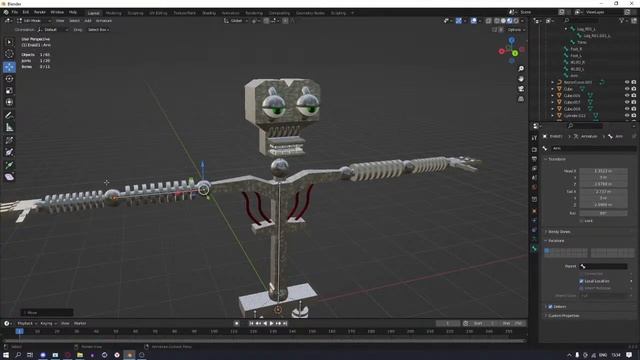The width and height of the screenshot is (640, 360).
Task: Hide the Cube object eye icon
Action: [627, 89]
